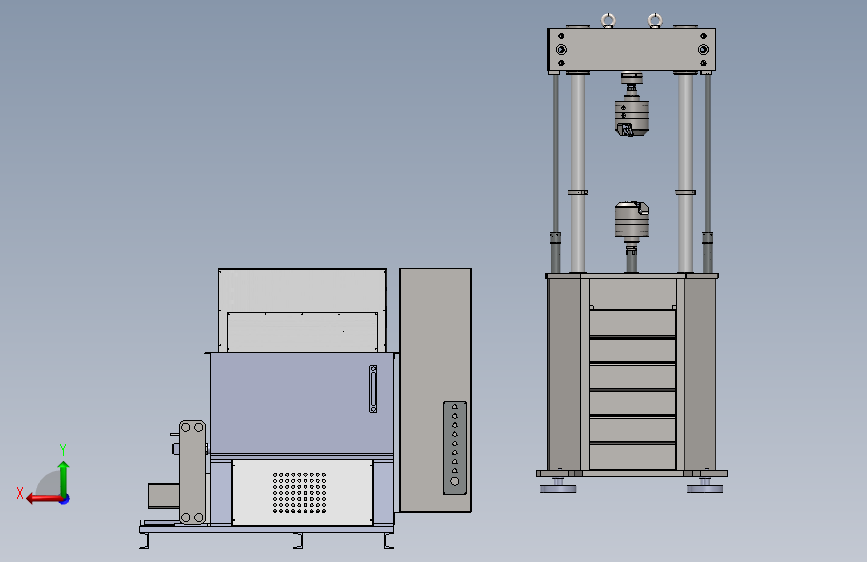Pick the left round bolt on the crosshead

(x=561, y=50)
